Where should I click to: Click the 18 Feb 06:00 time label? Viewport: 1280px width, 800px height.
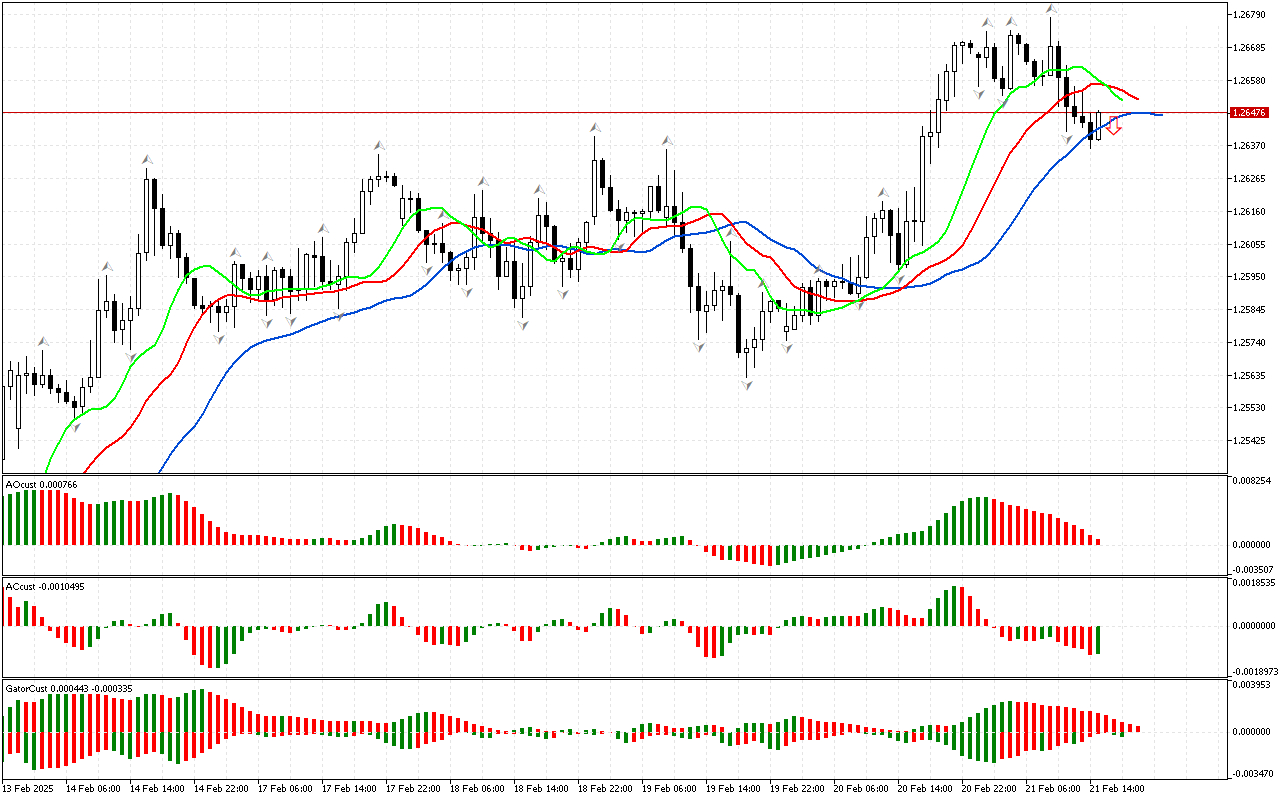coord(477,789)
